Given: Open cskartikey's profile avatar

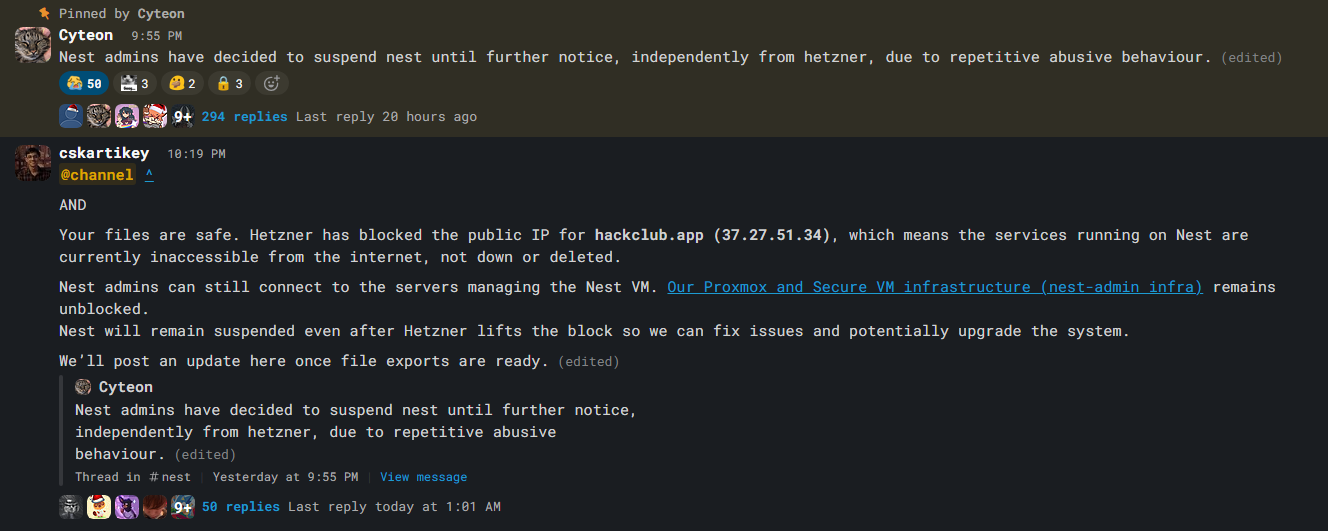Looking at the screenshot, I should tap(32, 162).
